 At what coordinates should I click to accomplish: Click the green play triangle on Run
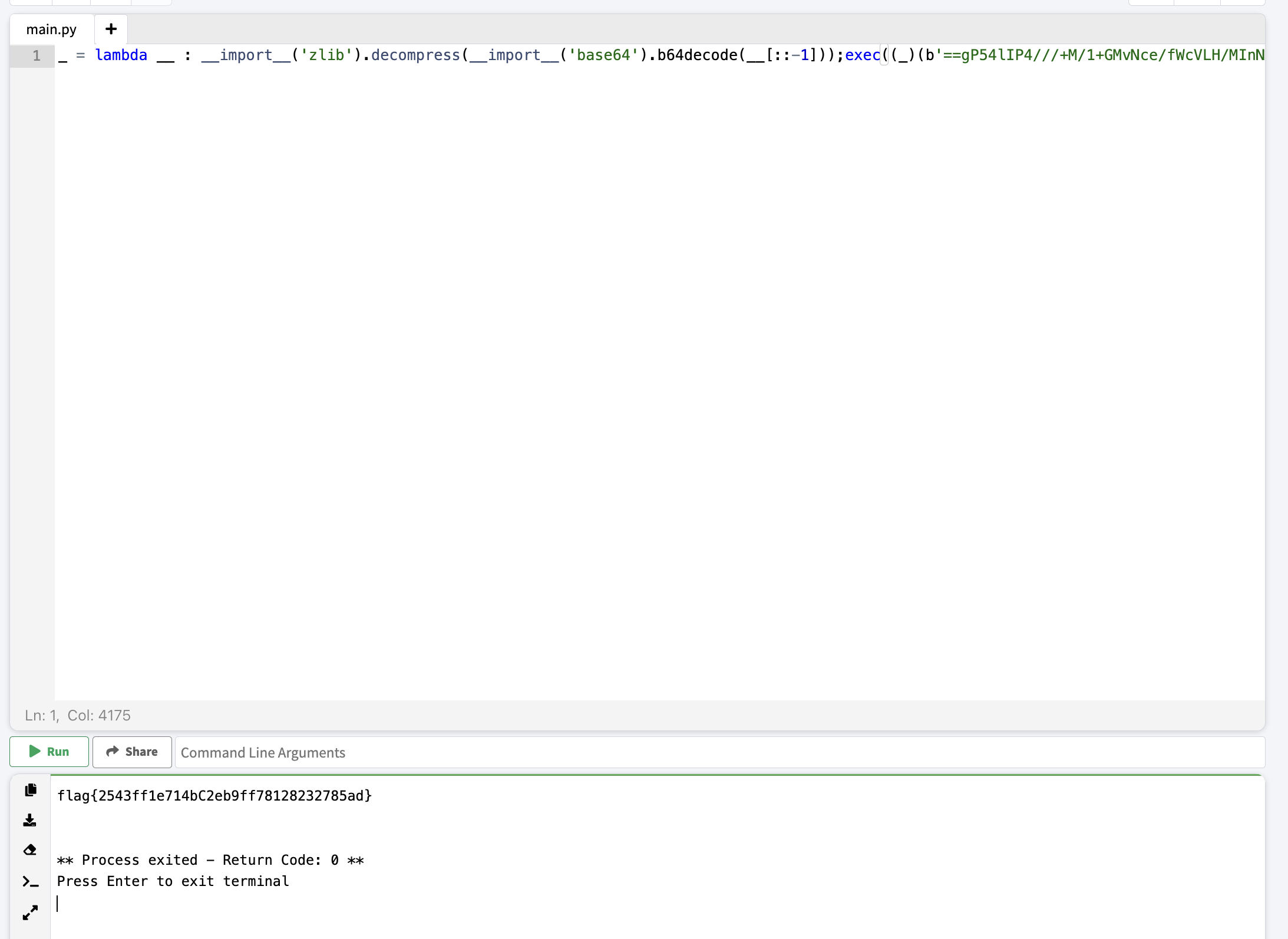(35, 751)
